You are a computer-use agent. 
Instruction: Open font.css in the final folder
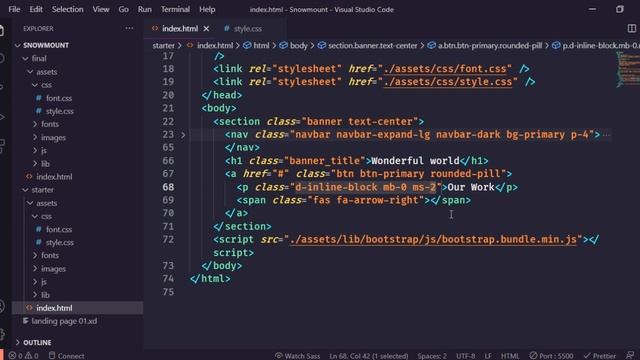click(59, 98)
